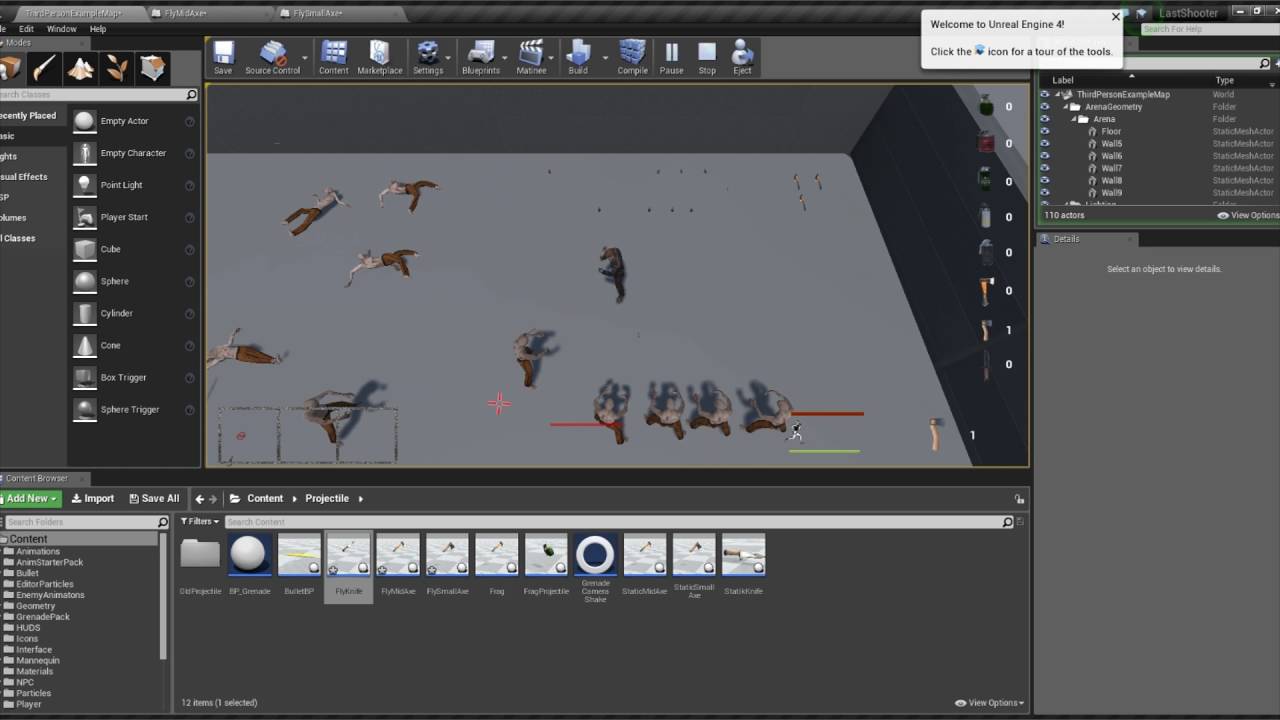Open the Filters dropdown in Content Browser
The height and width of the screenshot is (720, 1280).
point(199,521)
